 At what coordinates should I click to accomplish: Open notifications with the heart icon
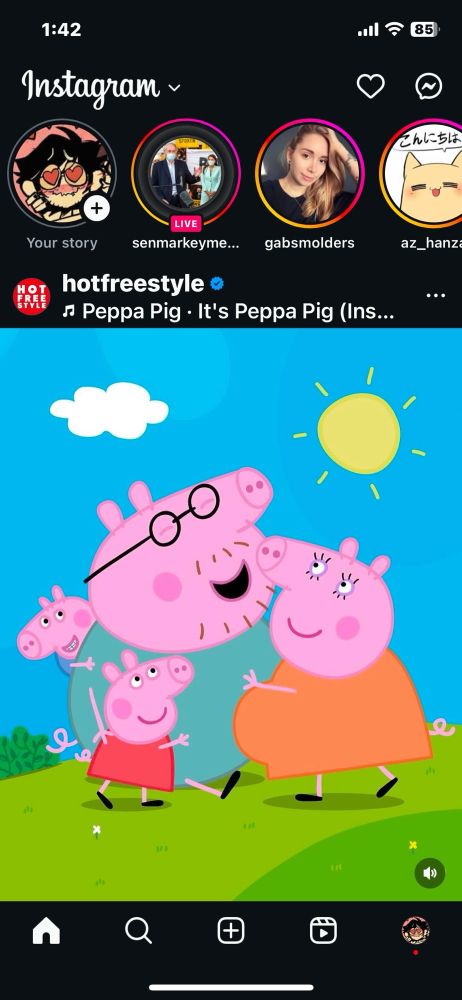click(x=370, y=86)
